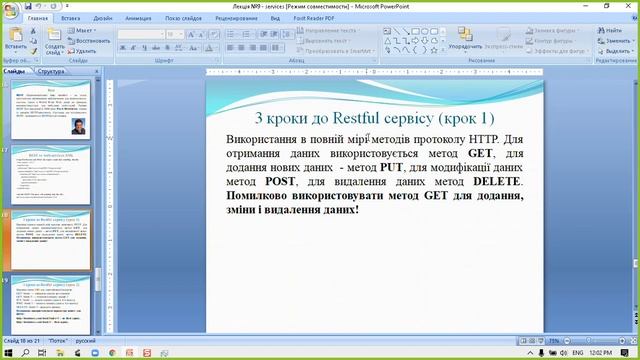Select slide 17 thumbnail REST XML
This screenshot has width=640, height=360.
click(51, 175)
